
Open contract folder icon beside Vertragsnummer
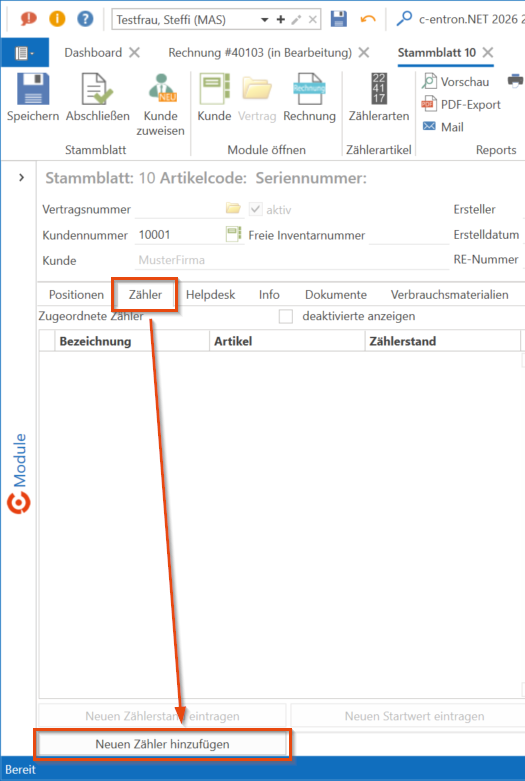(233, 208)
